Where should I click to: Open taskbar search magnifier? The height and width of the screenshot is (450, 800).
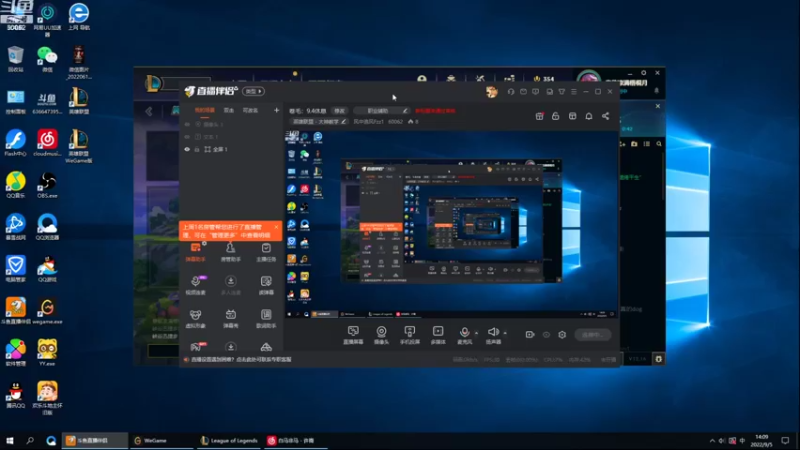coord(30,440)
